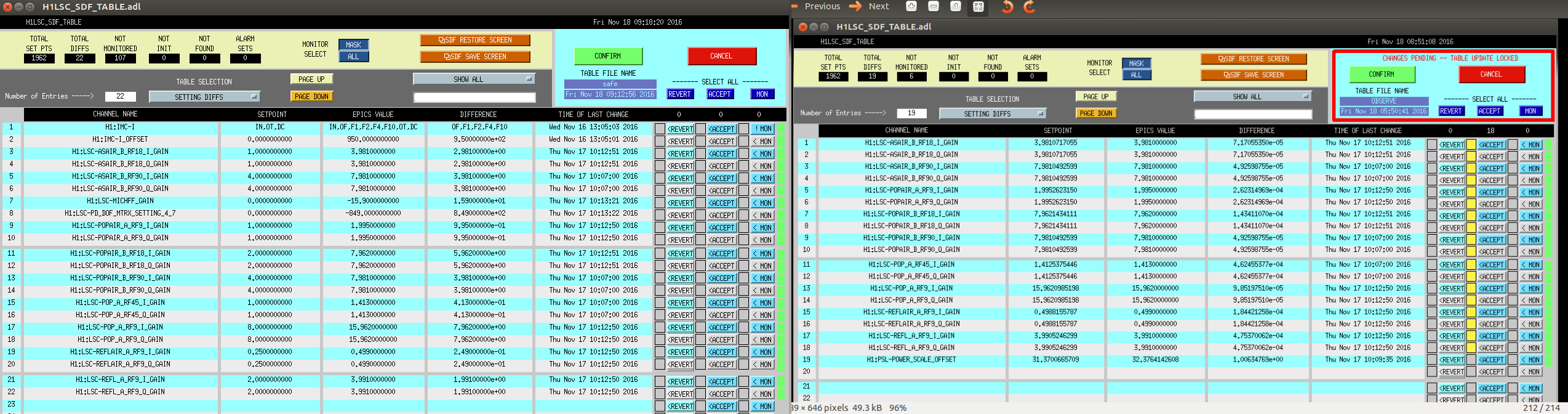Select MASK monitor option in the 19-diff window

1137,63
